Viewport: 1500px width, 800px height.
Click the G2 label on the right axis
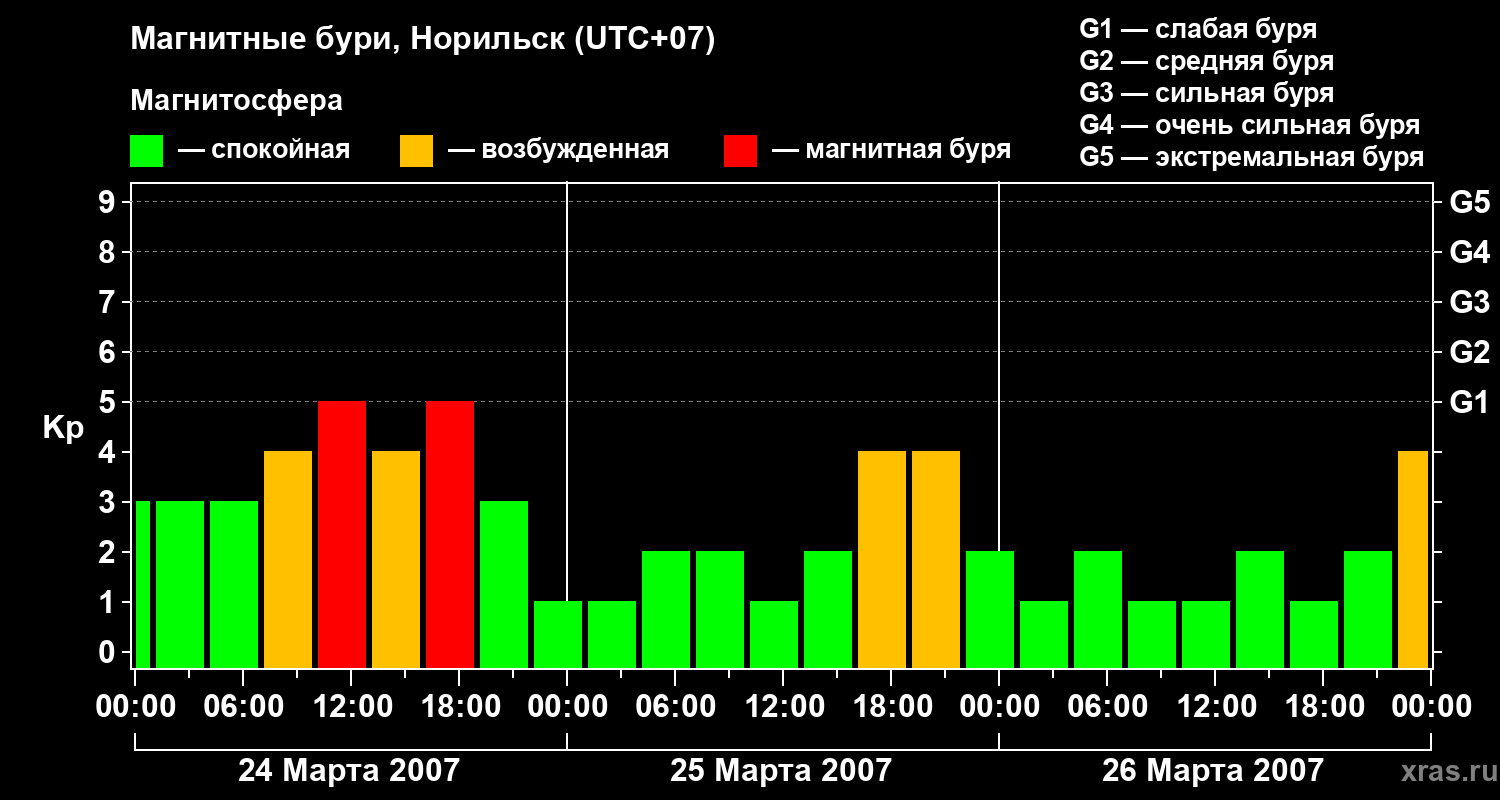coord(1469,352)
